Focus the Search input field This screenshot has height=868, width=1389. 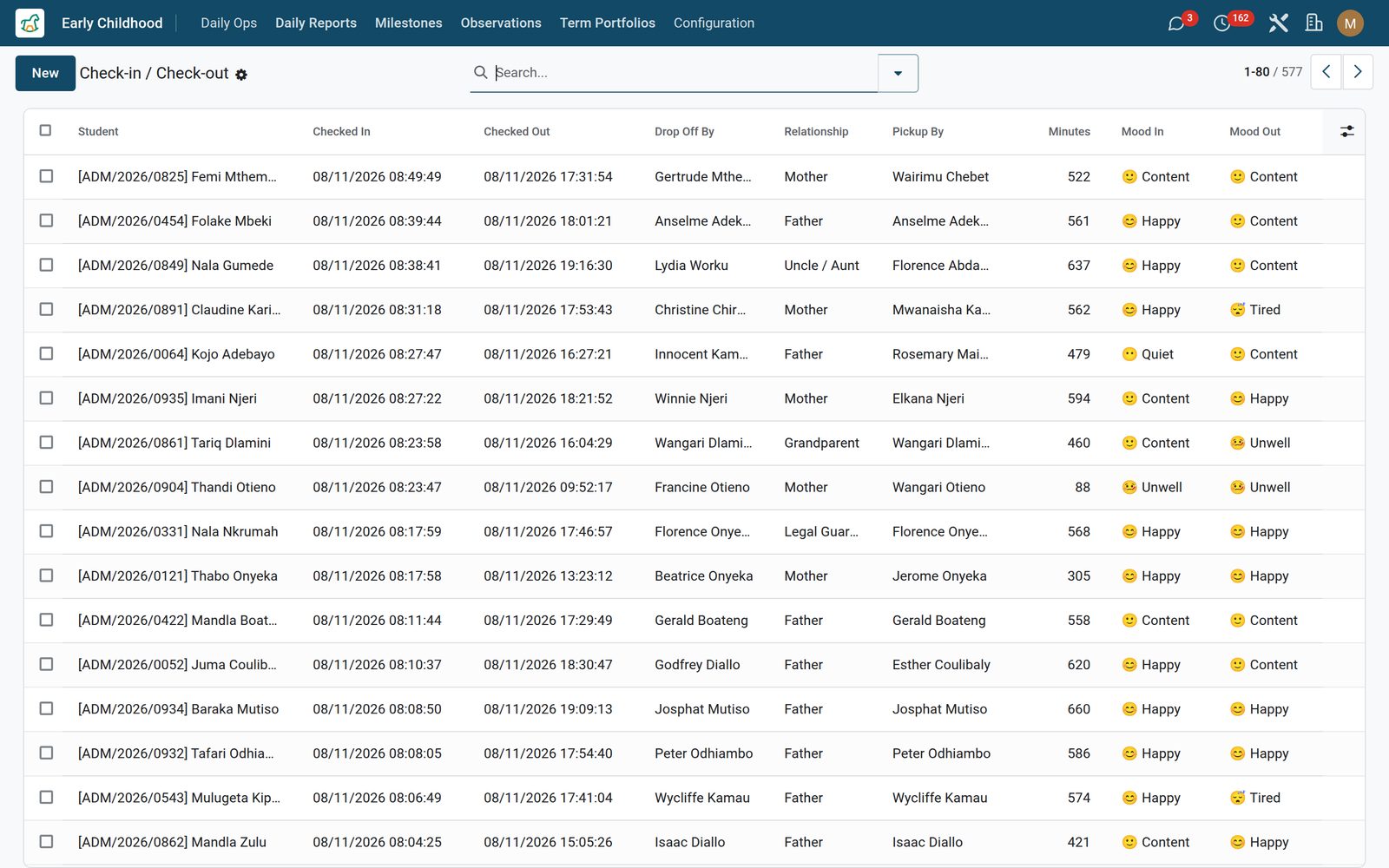pyautogui.click(x=684, y=72)
